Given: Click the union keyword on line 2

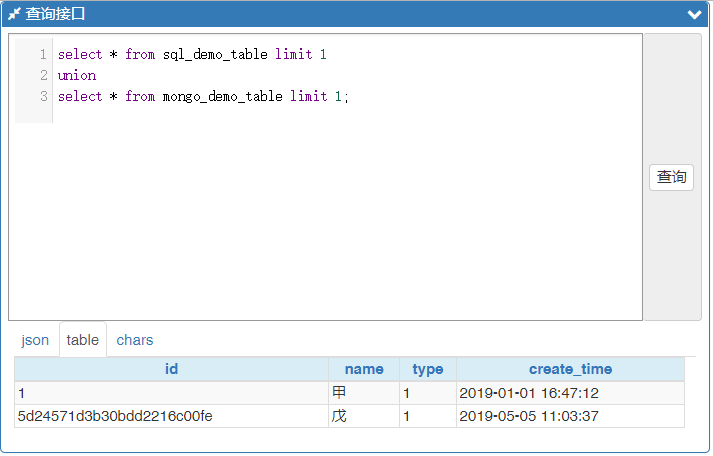Looking at the screenshot, I should pyautogui.click(x=77, y=75).
